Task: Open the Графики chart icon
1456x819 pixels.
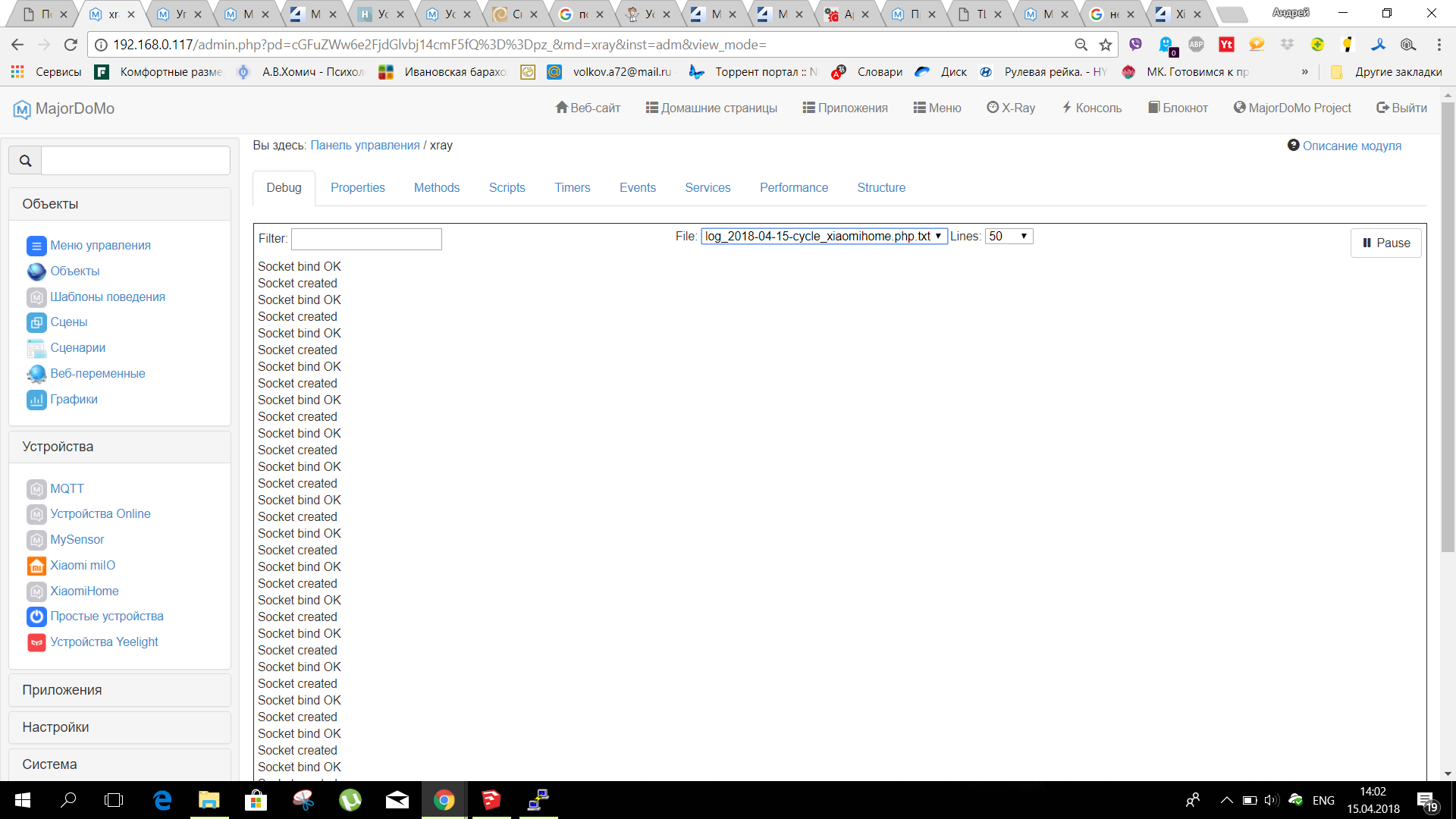Action: pyautogui.click(x=36, y=400)
